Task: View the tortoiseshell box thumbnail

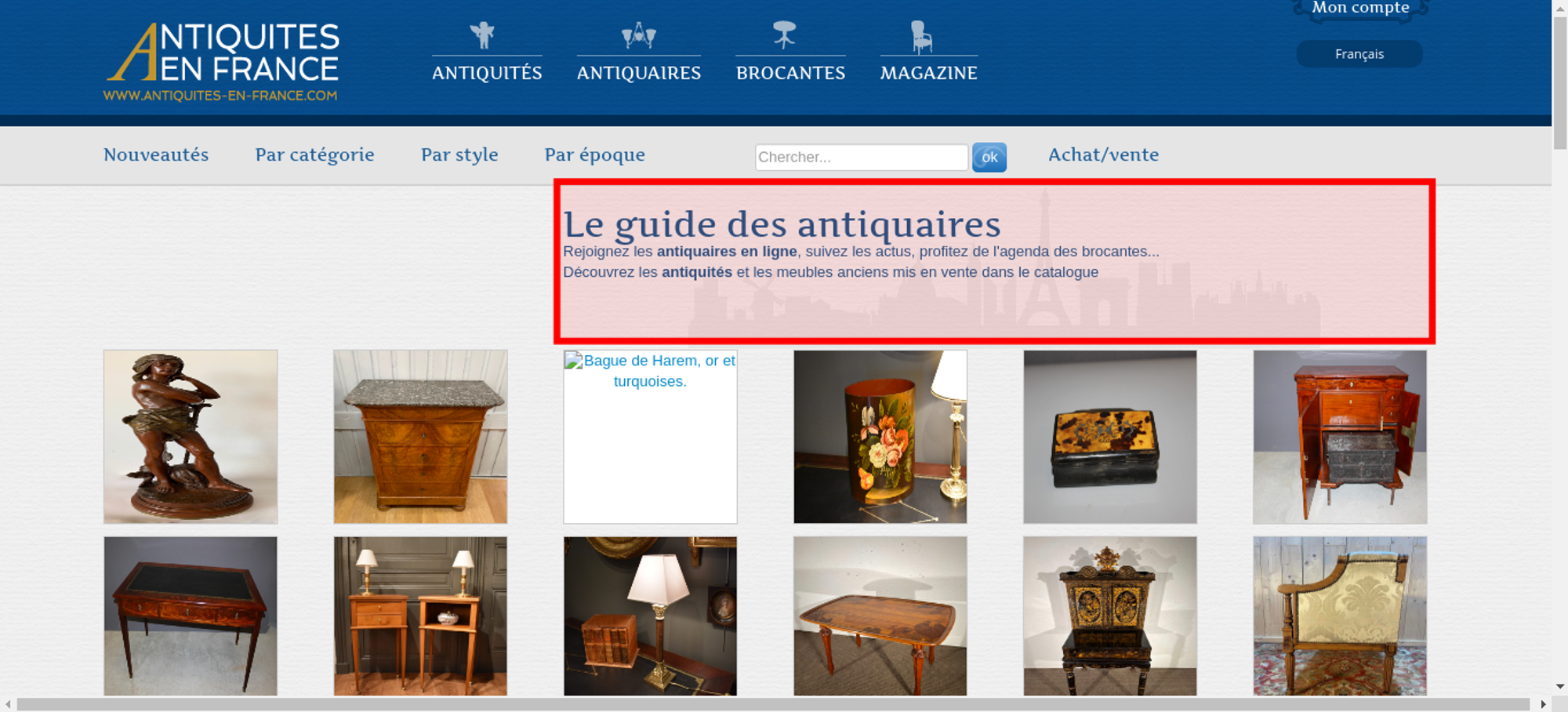Action: [x=1110, y=437]
